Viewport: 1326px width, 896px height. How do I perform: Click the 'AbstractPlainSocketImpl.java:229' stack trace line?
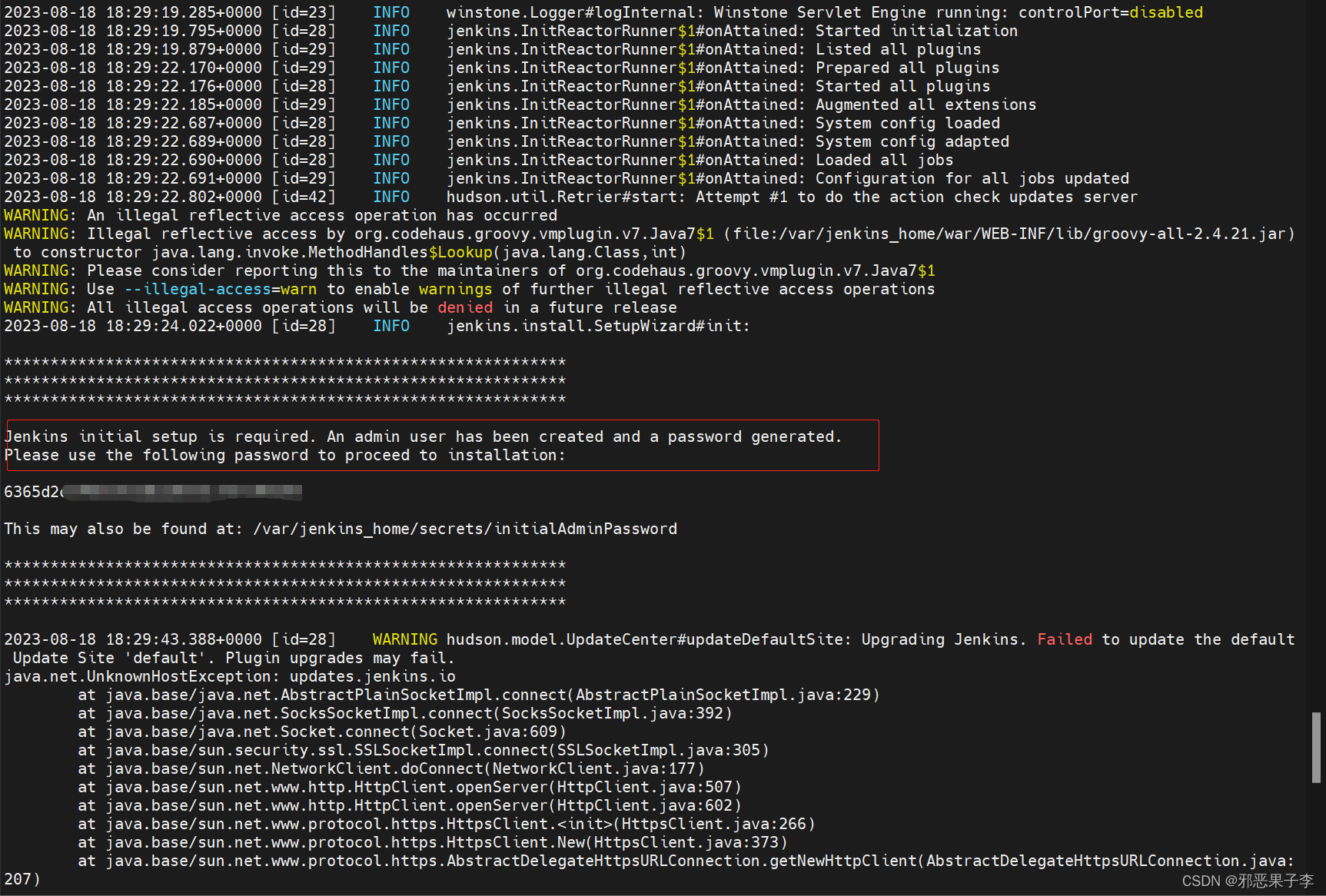[478, 695]
